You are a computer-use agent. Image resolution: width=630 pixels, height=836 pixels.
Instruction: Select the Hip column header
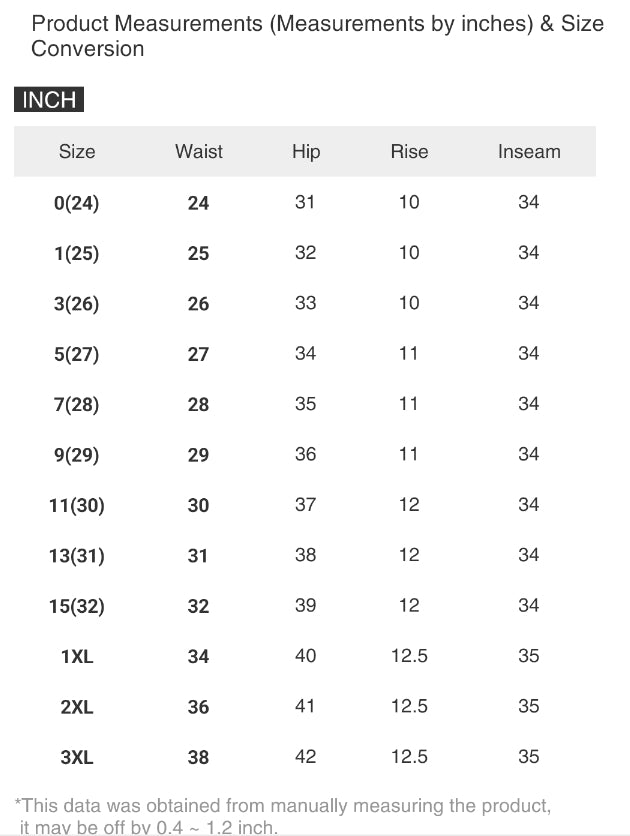306,152
